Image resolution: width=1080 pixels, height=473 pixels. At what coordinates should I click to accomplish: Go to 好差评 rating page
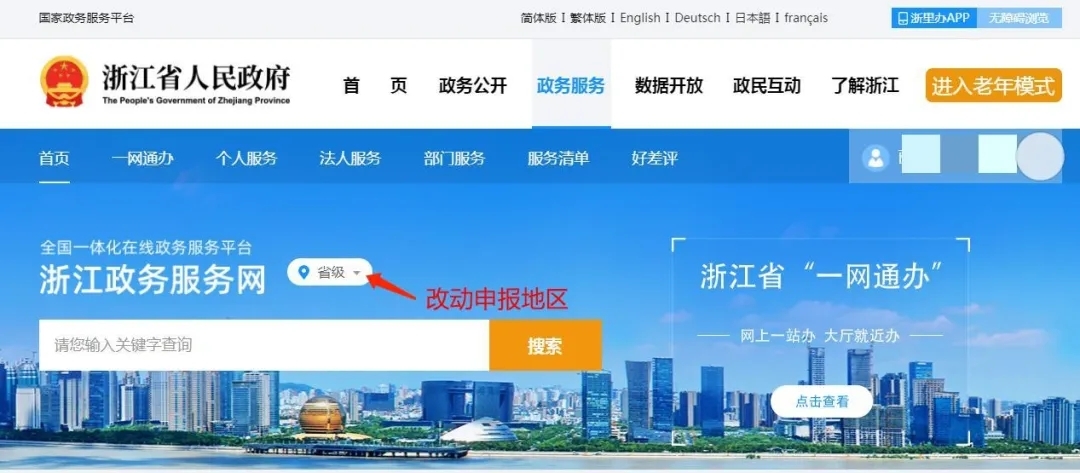pyautogui.click(x=654, y=158)
